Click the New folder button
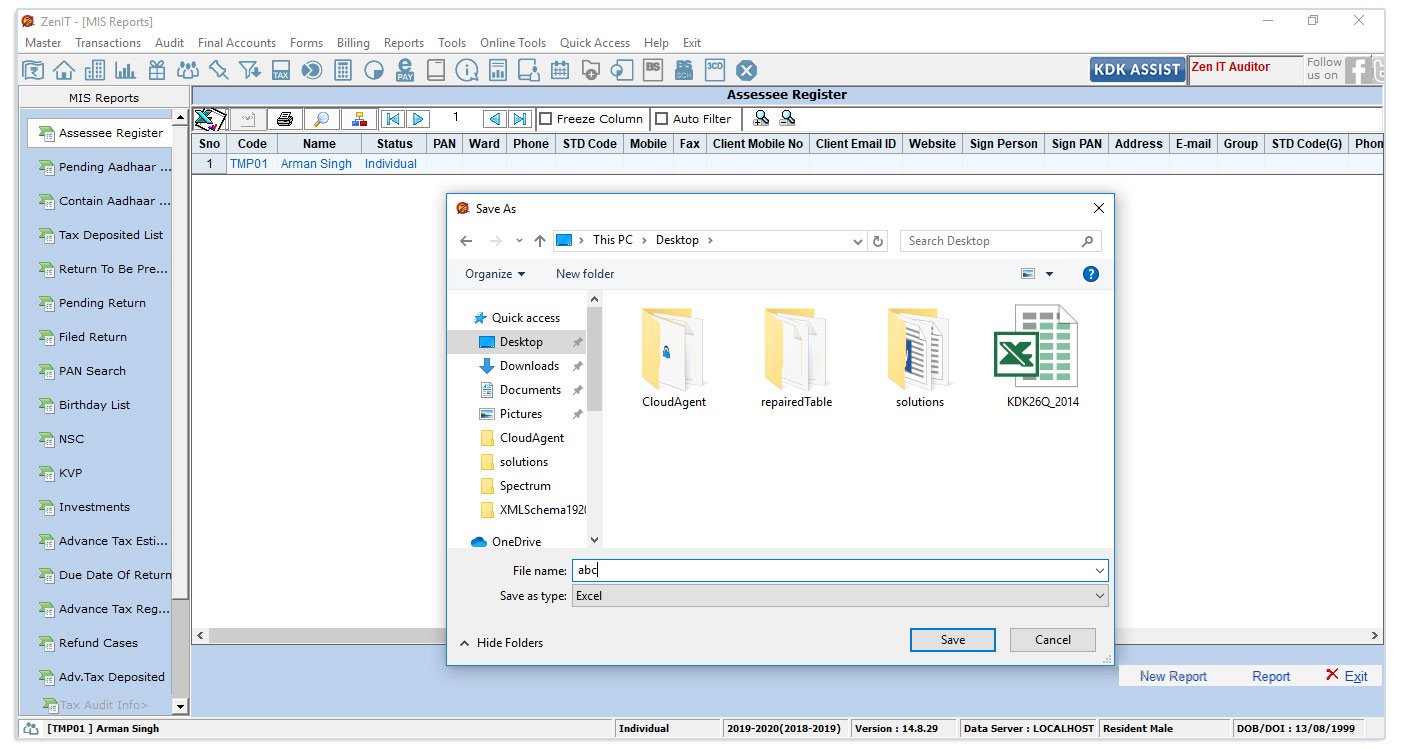 coord(585,274)
